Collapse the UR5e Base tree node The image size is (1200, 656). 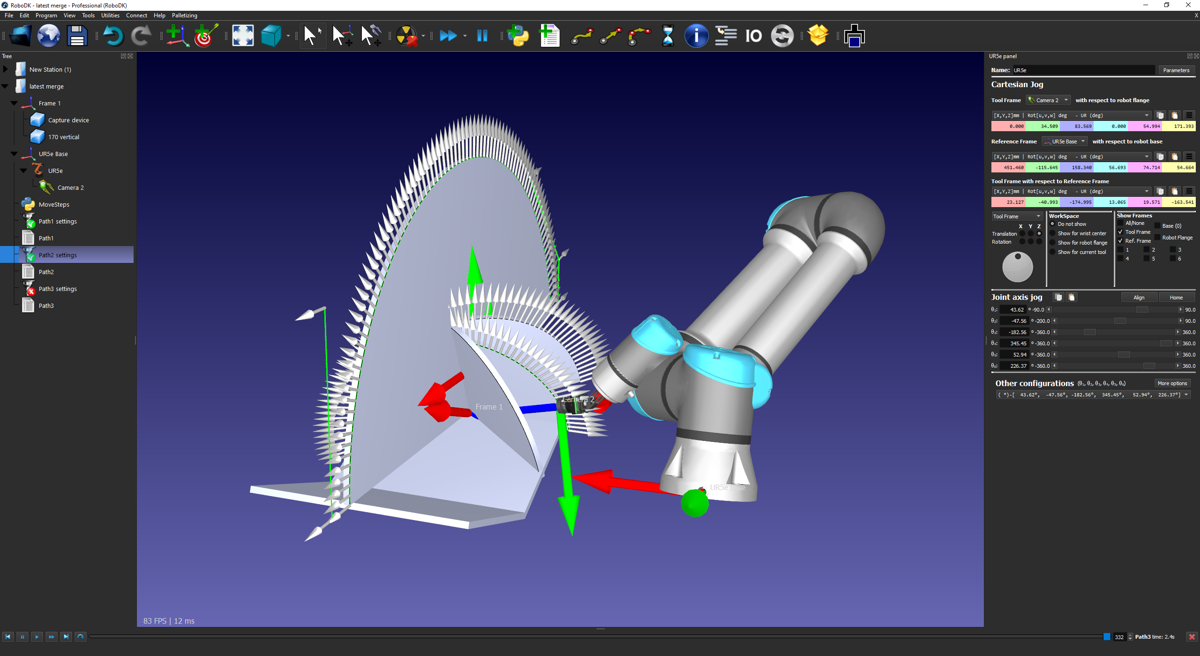click(x=14, y=154)
